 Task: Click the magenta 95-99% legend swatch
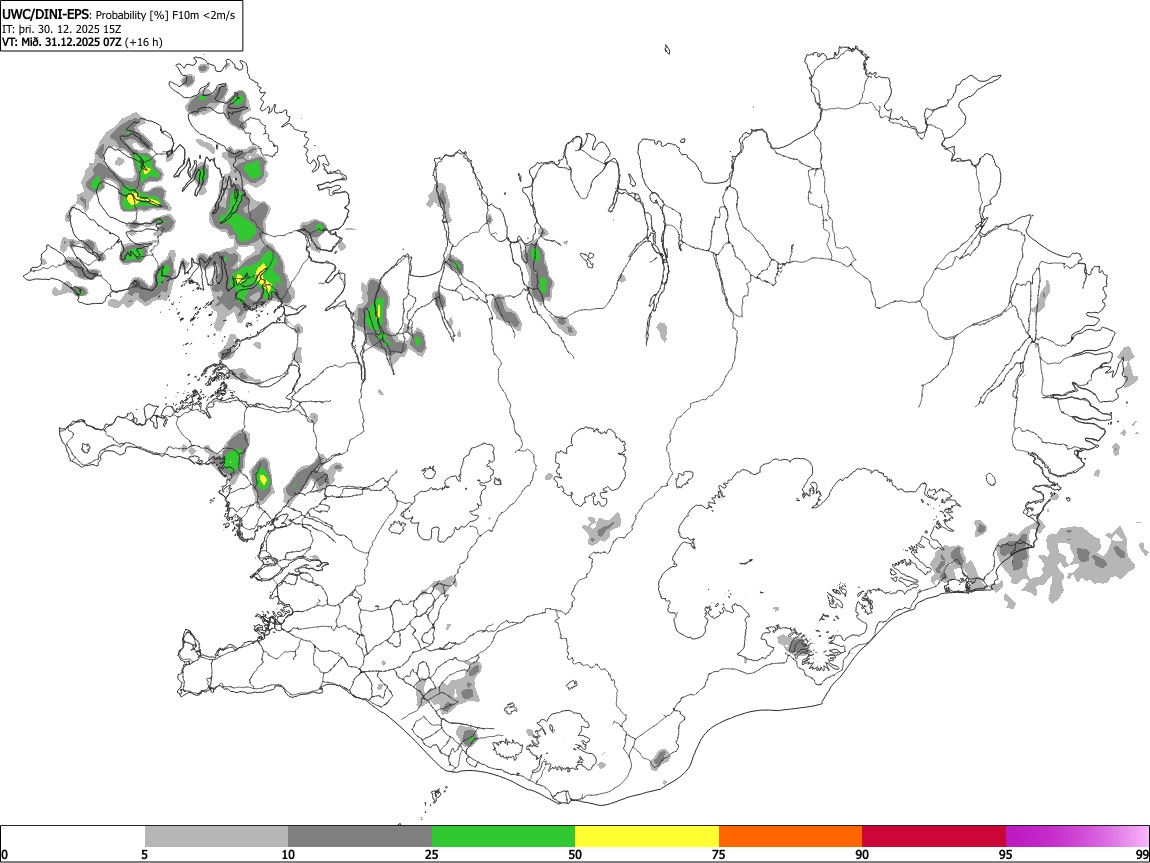(1077, 837)
